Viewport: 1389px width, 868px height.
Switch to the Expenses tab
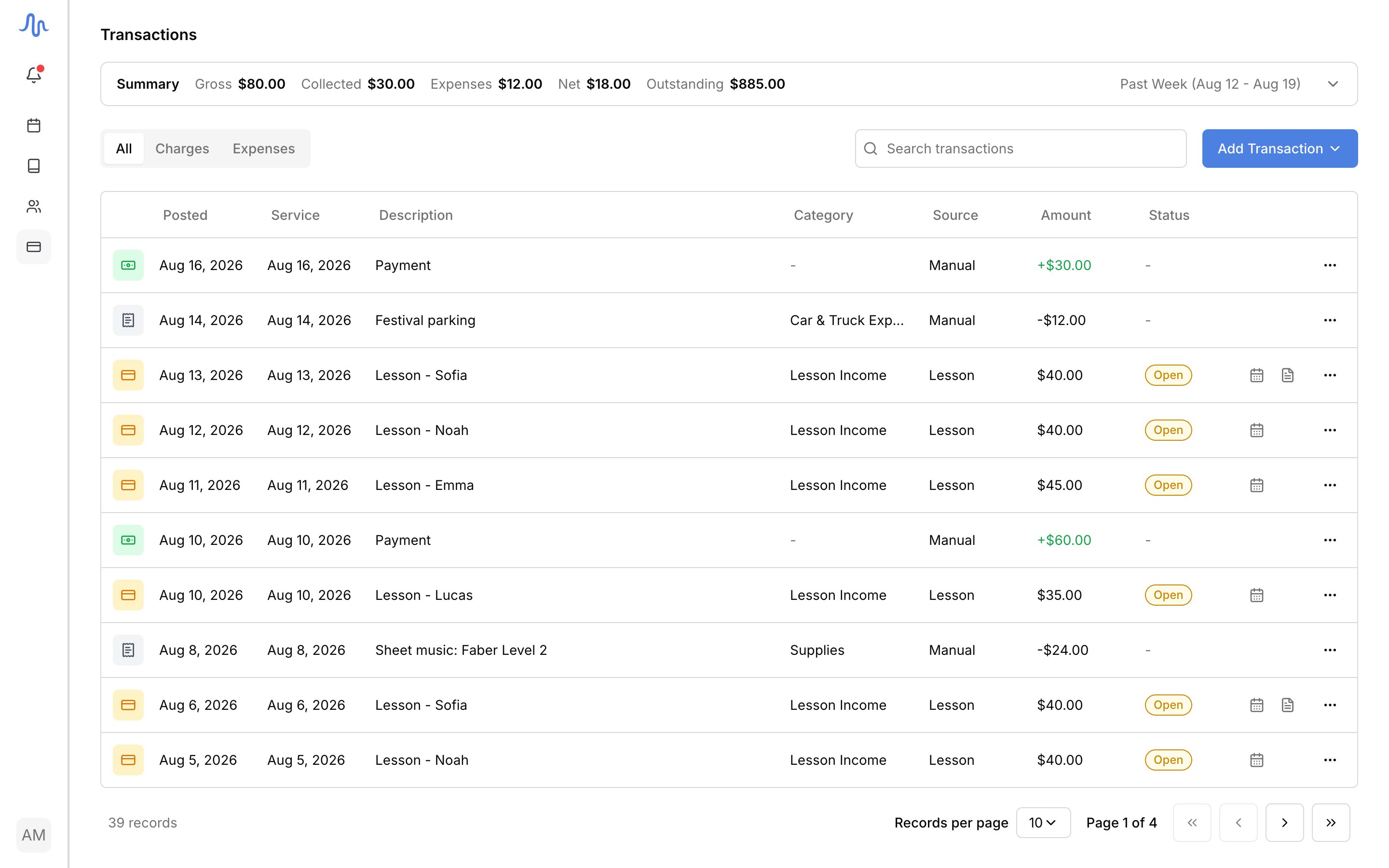click(263, 149)
